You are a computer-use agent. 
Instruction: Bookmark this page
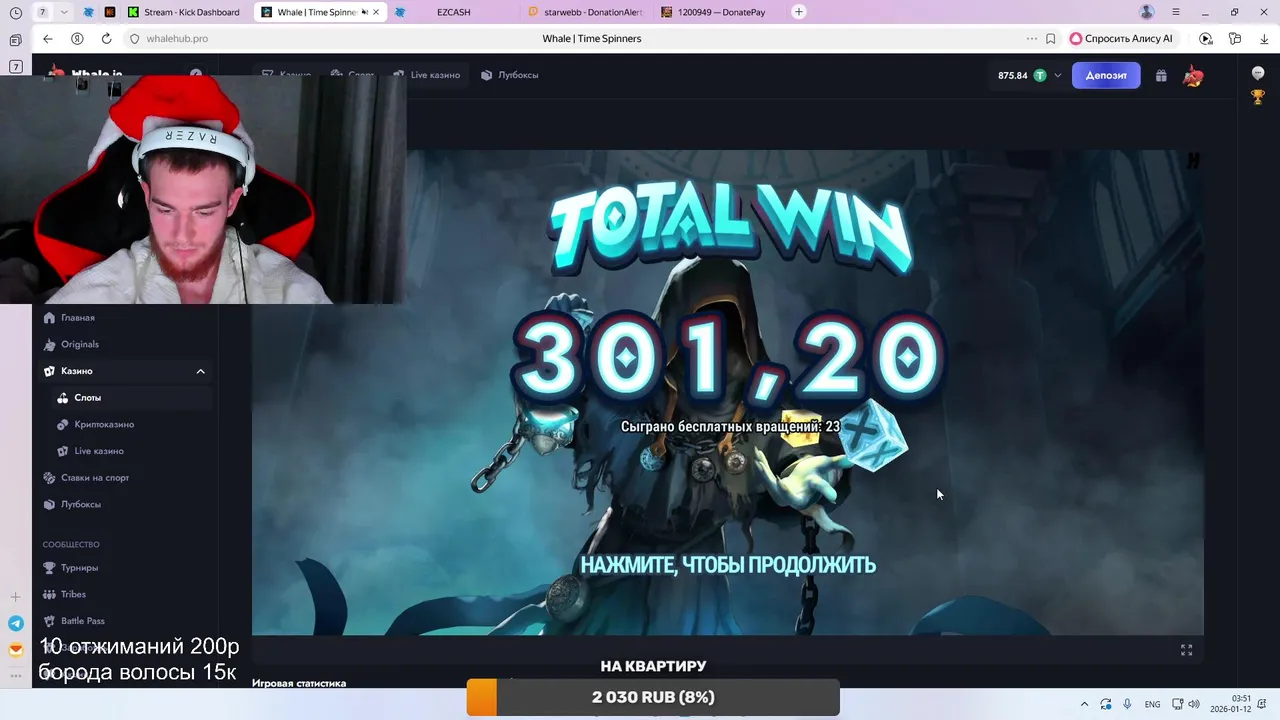coord(1050,38)
